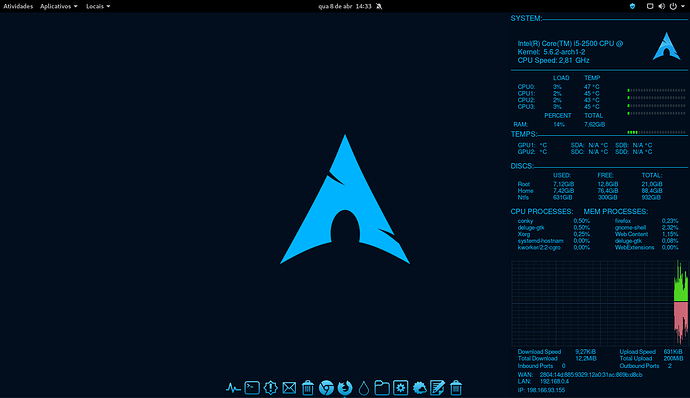Open the cloud gear app in dock
The height and width of the screenshot is (398, 690).
coord(419,388)
